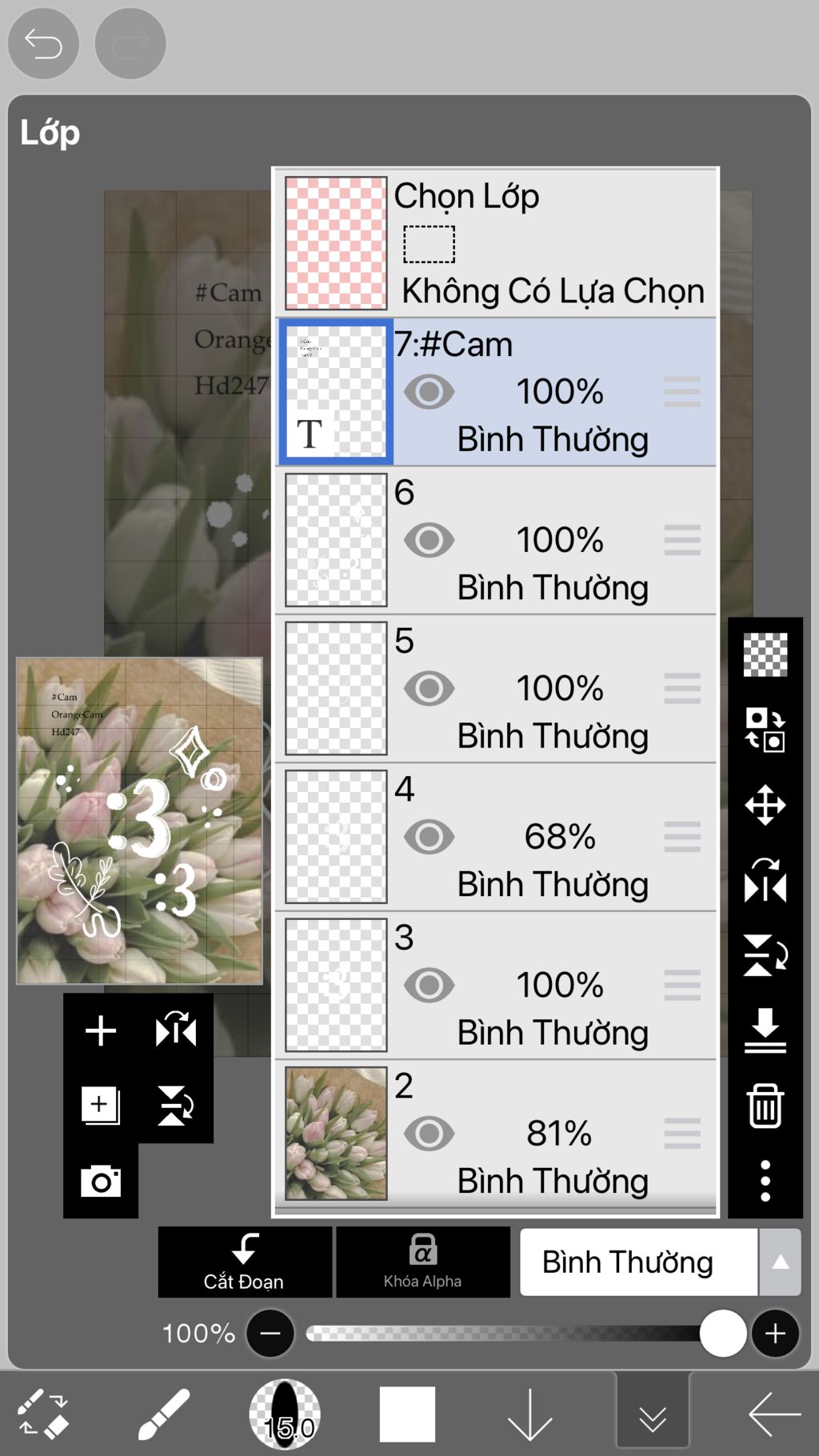Select the brush tool in bottom bar
The image size is (819, 1456).
coord(163,1414)
